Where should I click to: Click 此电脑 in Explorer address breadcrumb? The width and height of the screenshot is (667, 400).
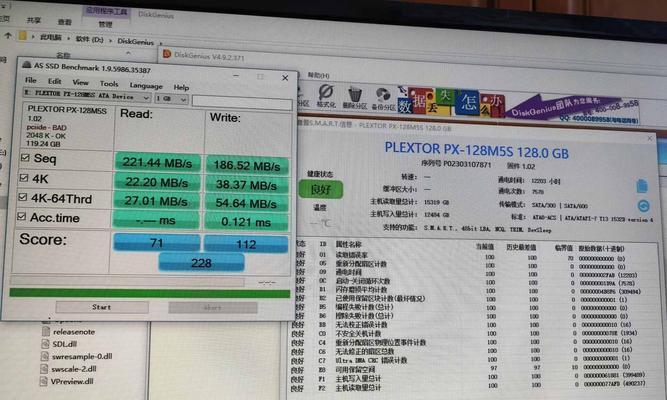coord(51,37)
